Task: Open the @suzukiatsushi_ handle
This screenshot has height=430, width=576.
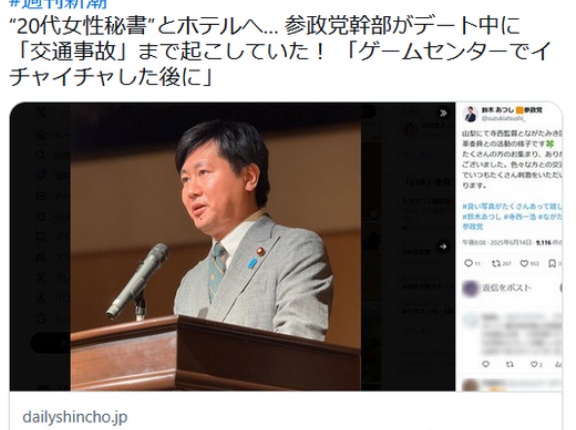Action: click(503, 119)
